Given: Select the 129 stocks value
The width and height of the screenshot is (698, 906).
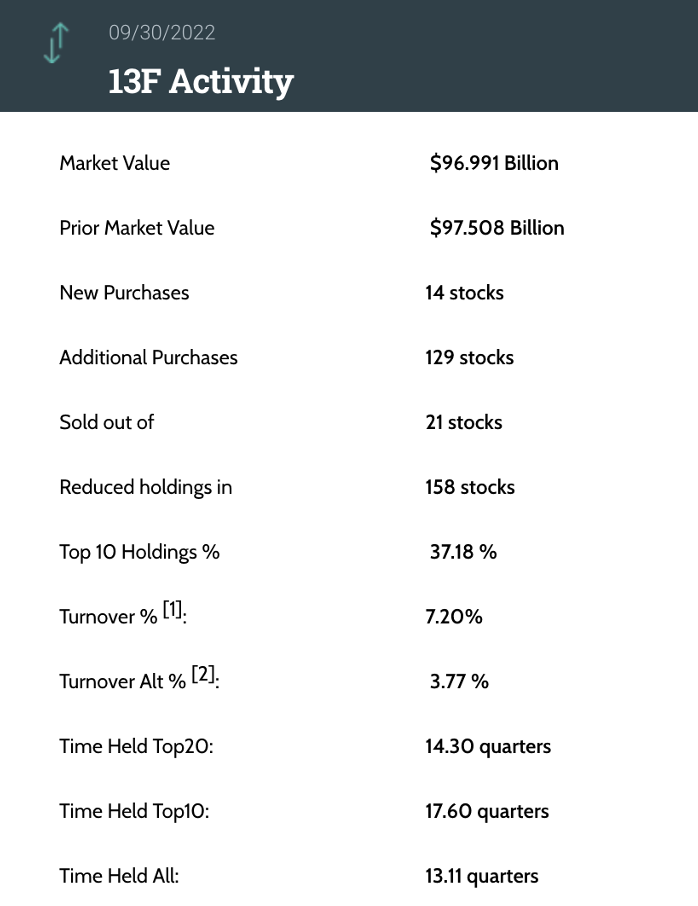Looking at the screenshot, I should click(469, 357).
